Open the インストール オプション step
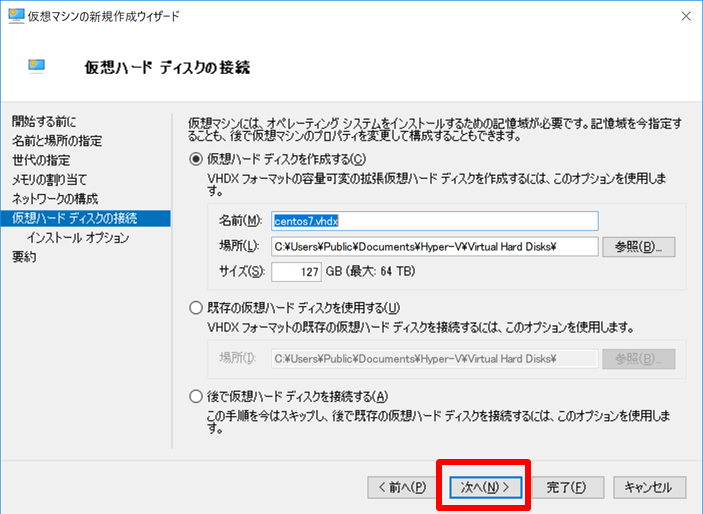This screenshot has width=703, height=514. tap(78, 238)
